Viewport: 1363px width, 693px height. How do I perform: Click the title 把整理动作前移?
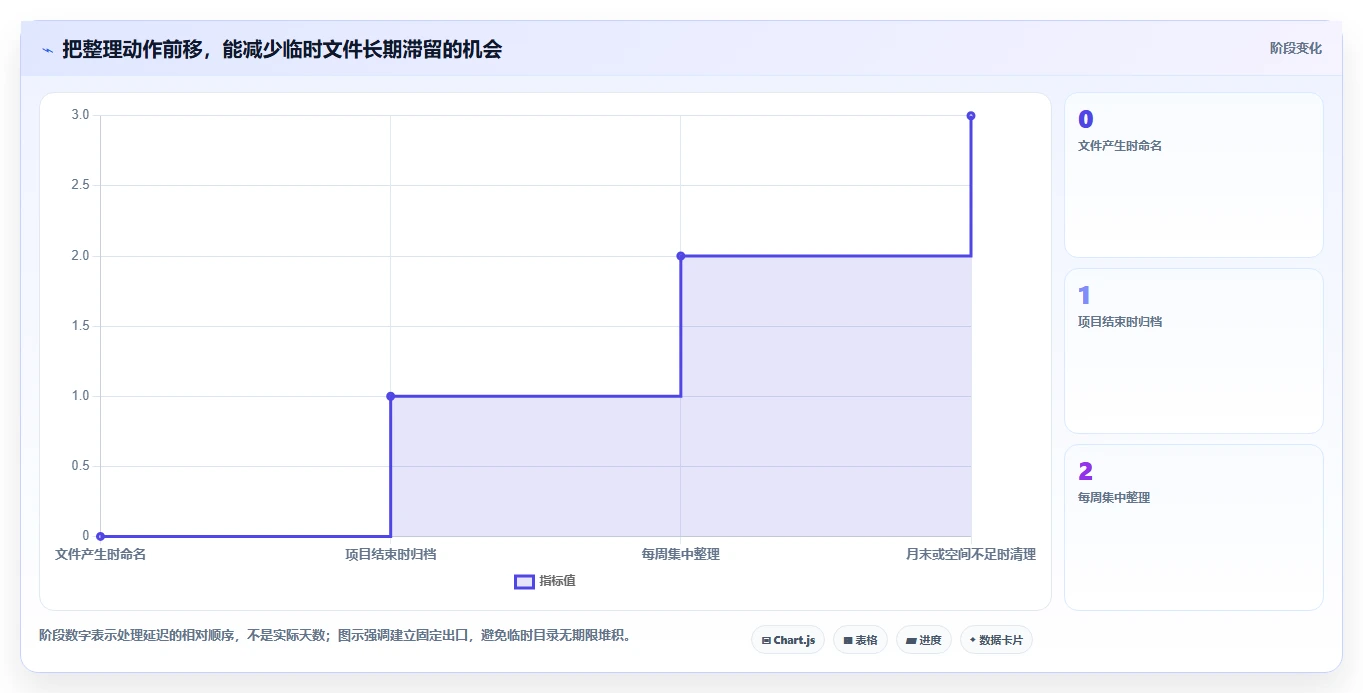(x=282, y=49)
